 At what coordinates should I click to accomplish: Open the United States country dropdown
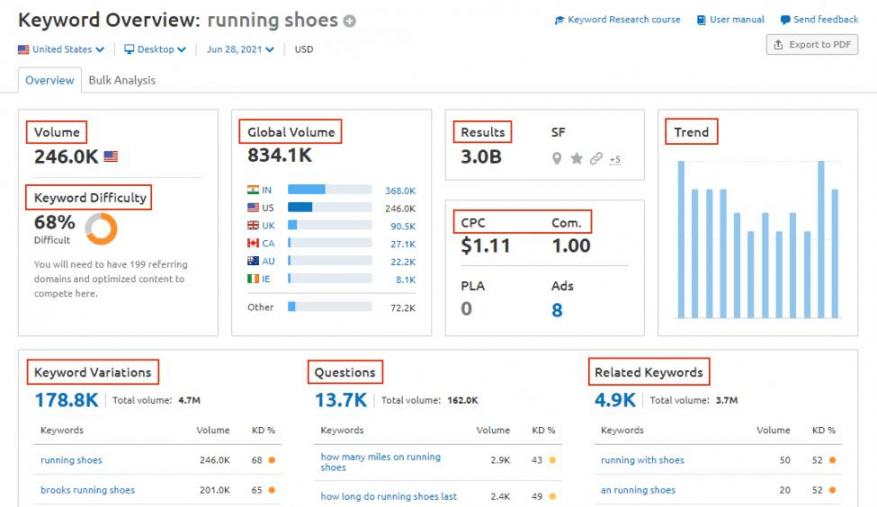click(61, 49)
